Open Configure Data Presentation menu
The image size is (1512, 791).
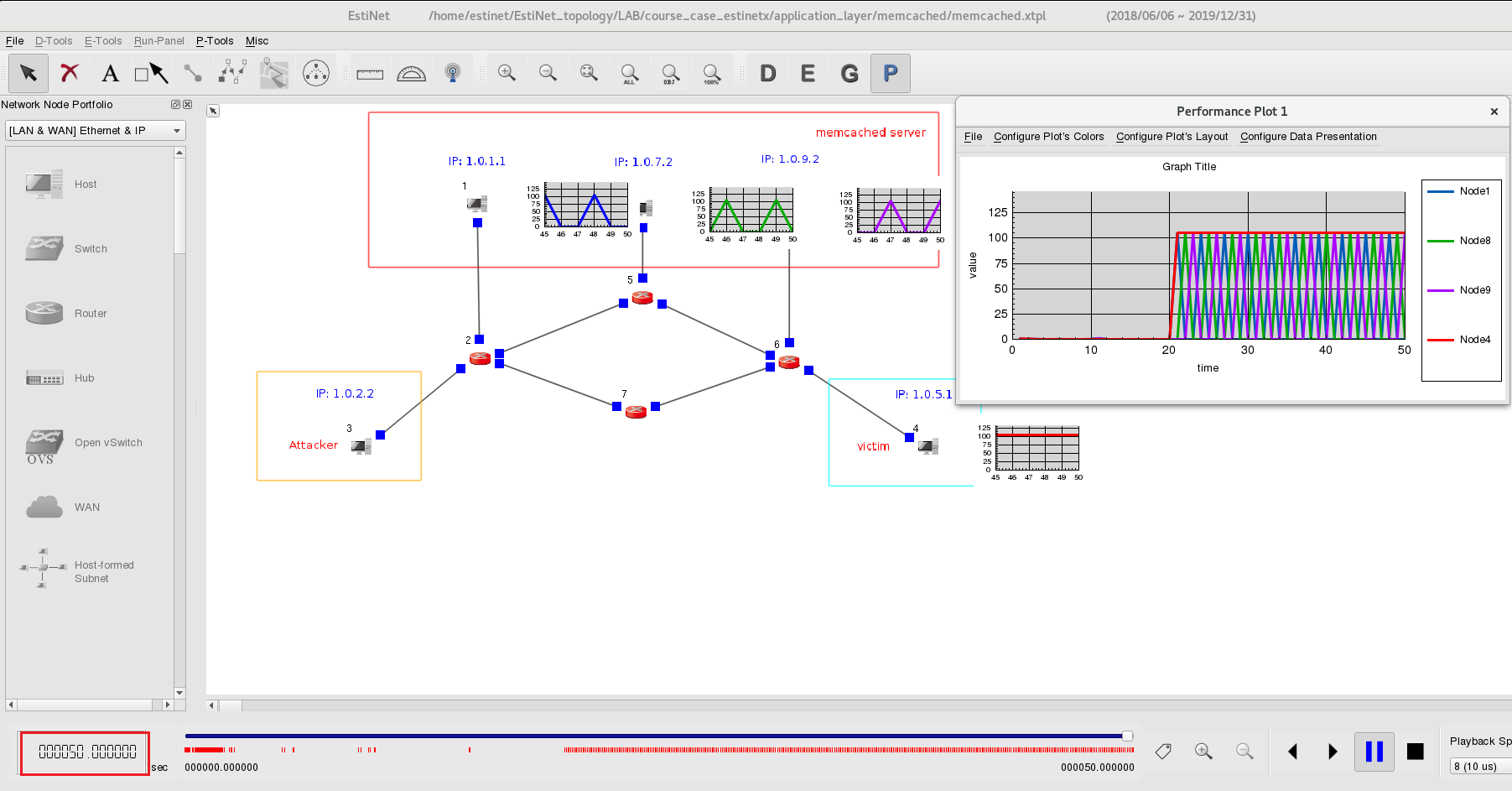pos(1308,137)
